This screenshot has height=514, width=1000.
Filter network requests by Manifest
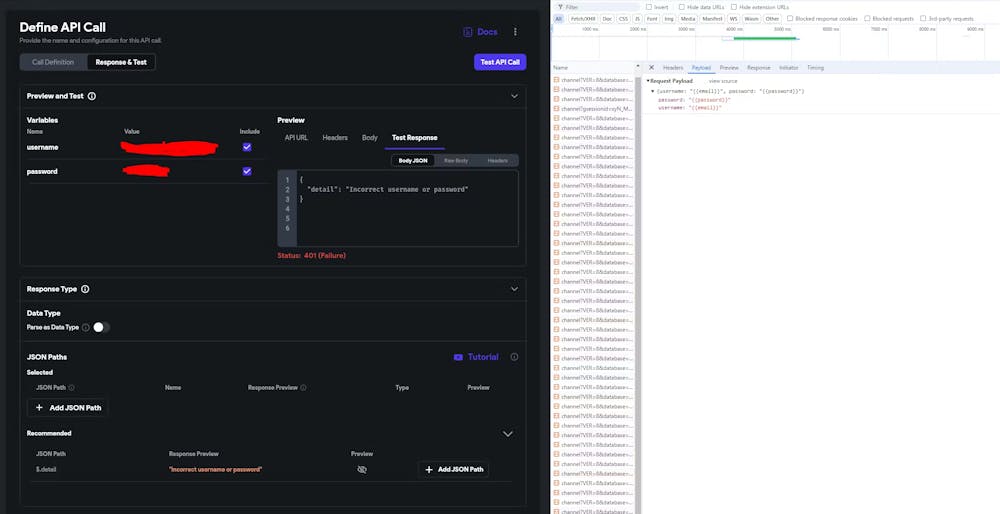point(712,19)
